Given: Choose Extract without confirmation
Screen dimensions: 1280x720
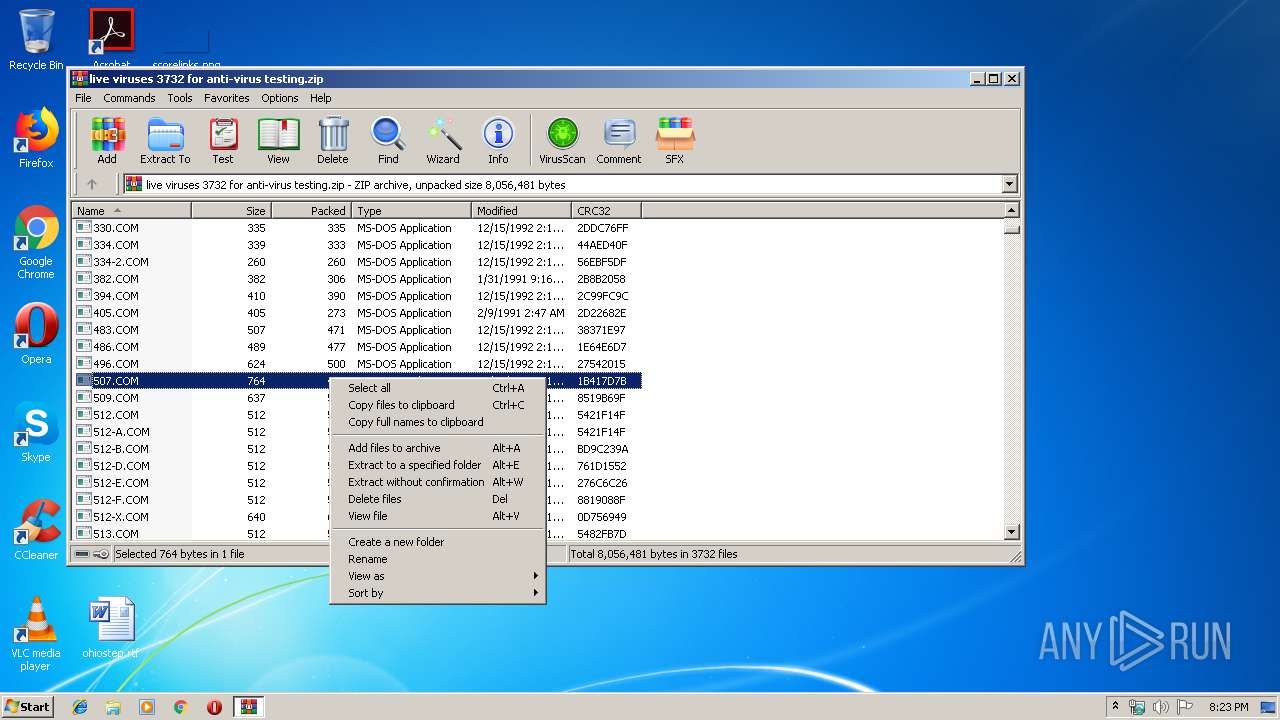Looking at the screenshot, I should (437, 482).
